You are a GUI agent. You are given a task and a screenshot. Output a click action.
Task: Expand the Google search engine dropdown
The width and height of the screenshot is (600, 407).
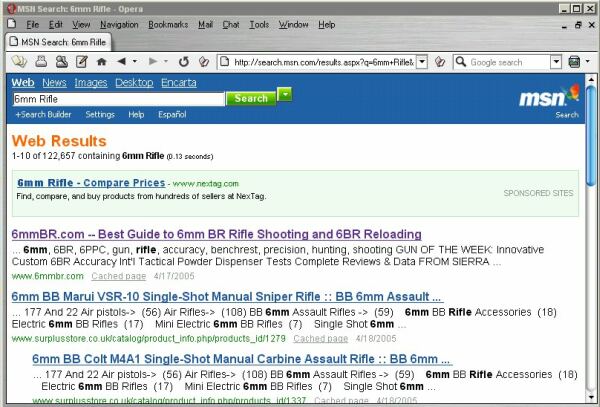click(556, 62)
